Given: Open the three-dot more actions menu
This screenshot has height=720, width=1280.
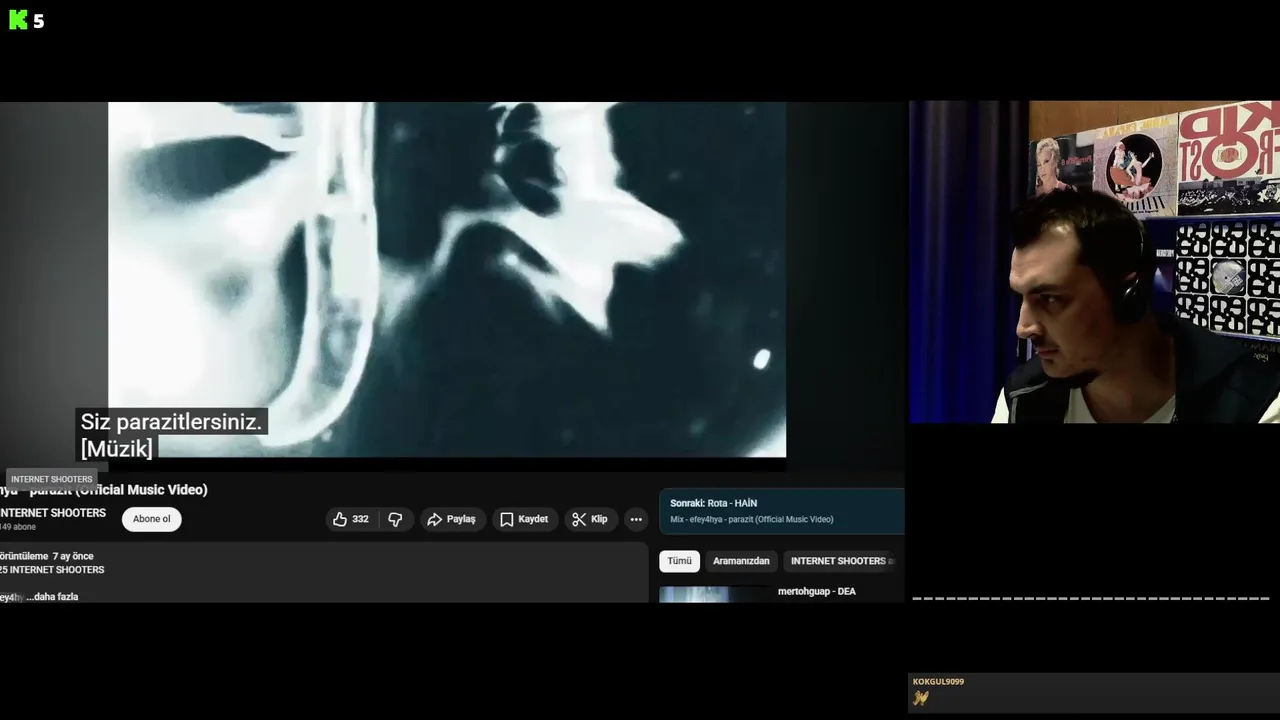Looking at the screenshot, I should (x=636, y=519).
